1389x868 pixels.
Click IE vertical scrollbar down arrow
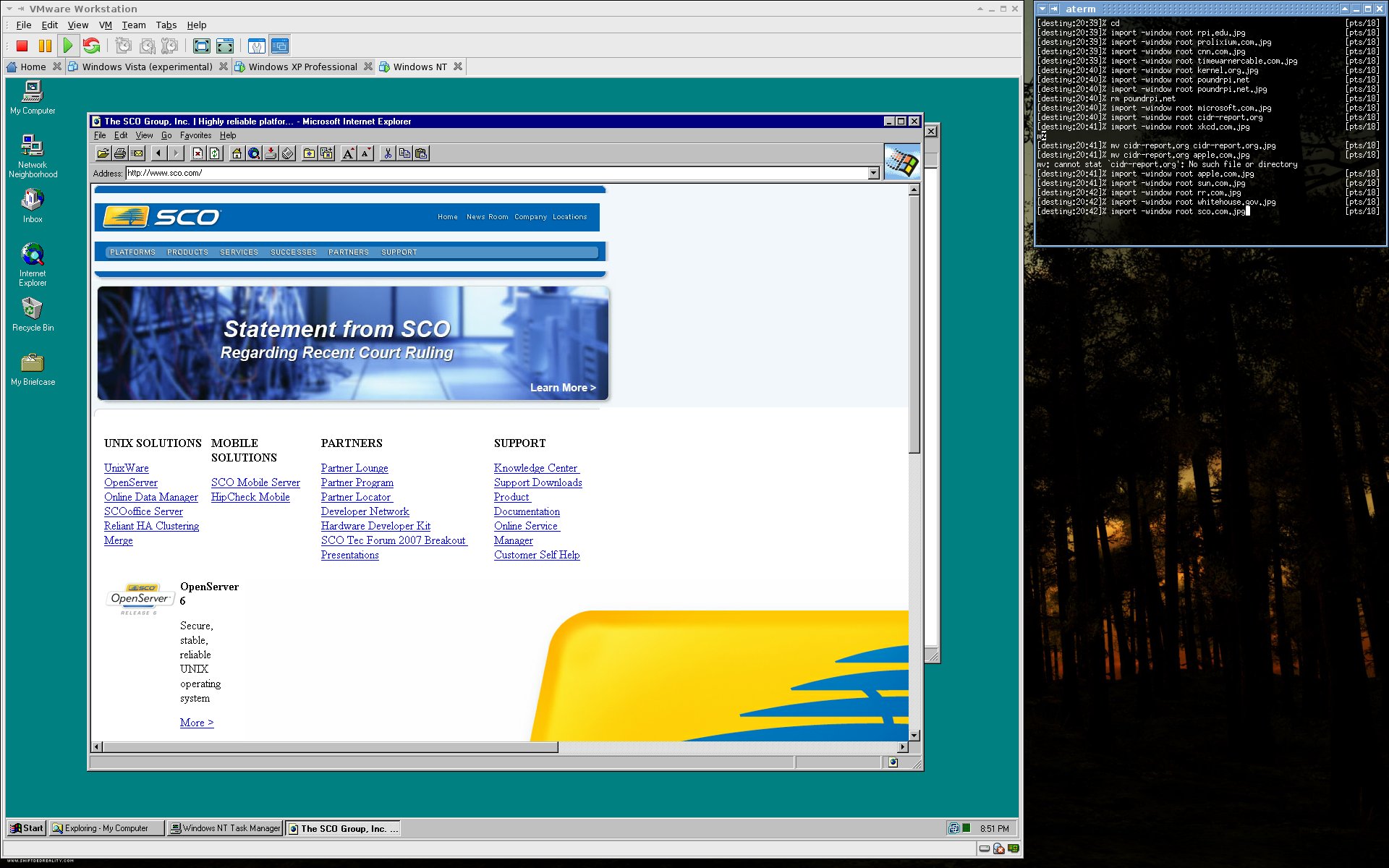(914, 736)
